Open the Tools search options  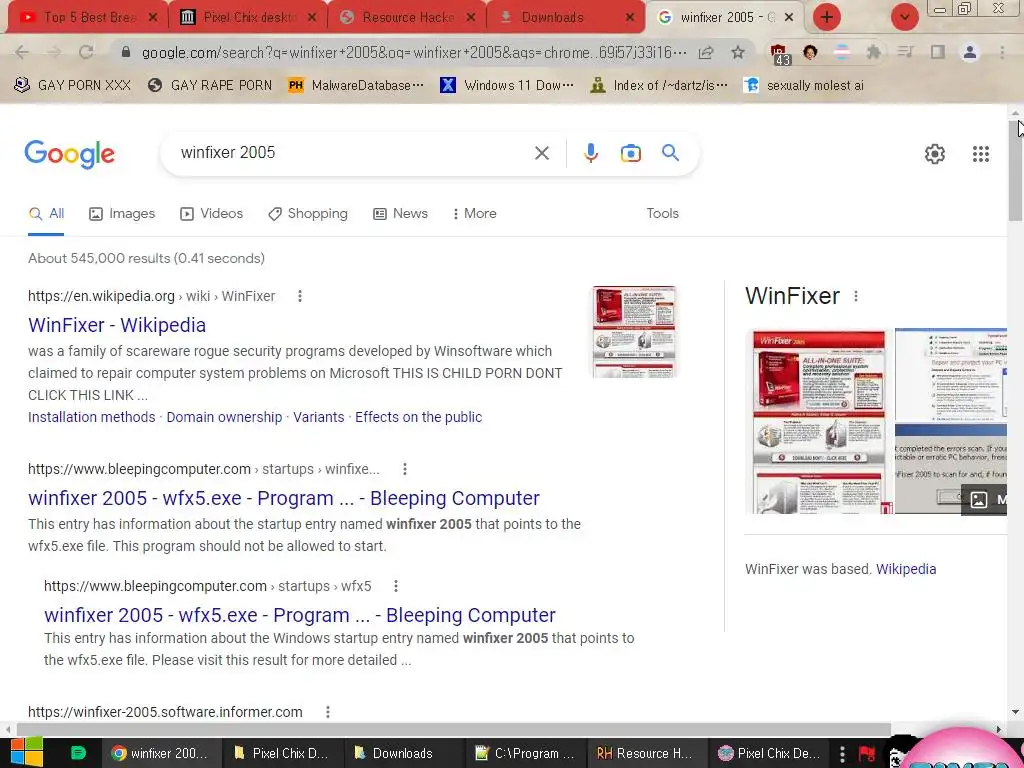(x=662, y=214)
